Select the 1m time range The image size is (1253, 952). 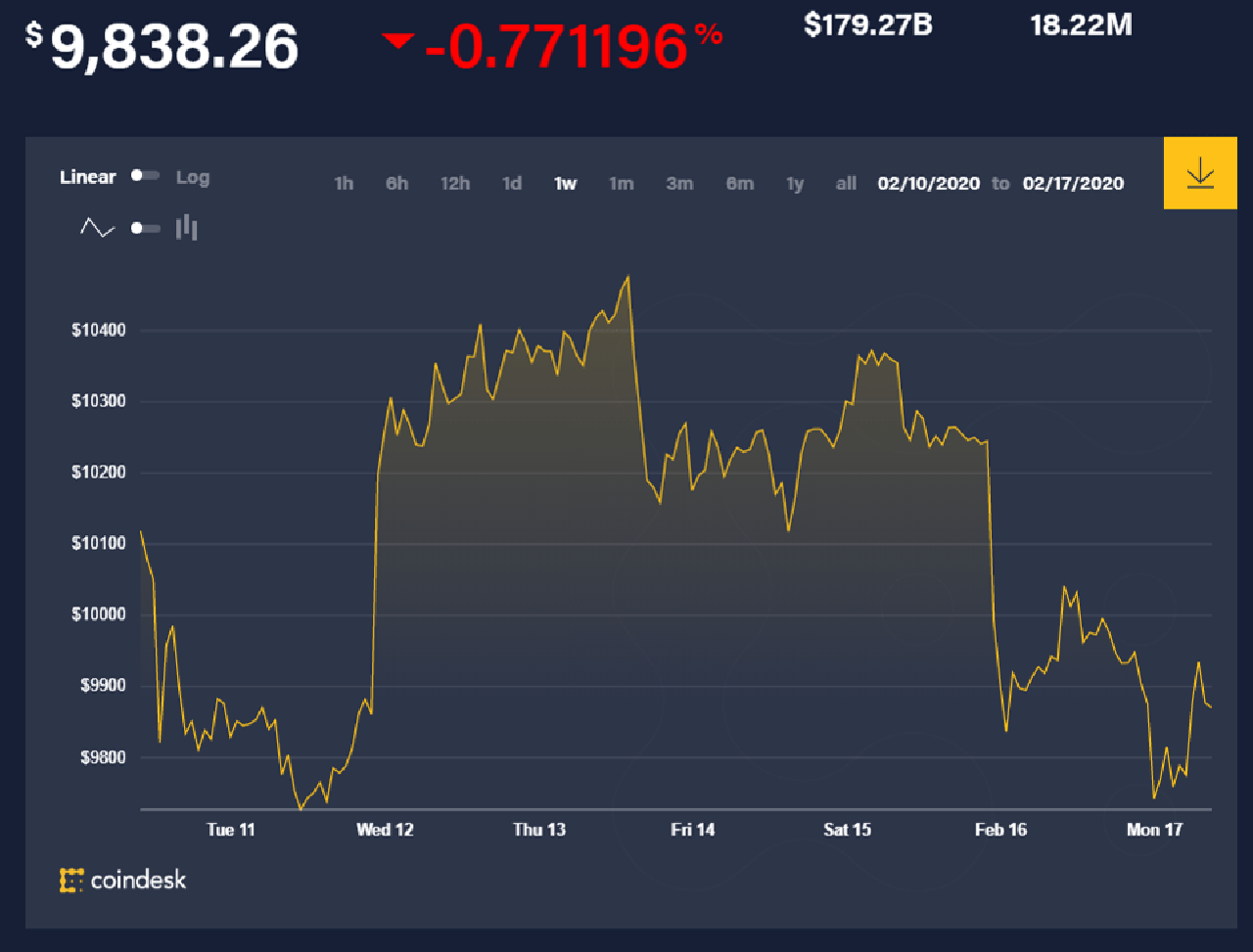[622, 183]
